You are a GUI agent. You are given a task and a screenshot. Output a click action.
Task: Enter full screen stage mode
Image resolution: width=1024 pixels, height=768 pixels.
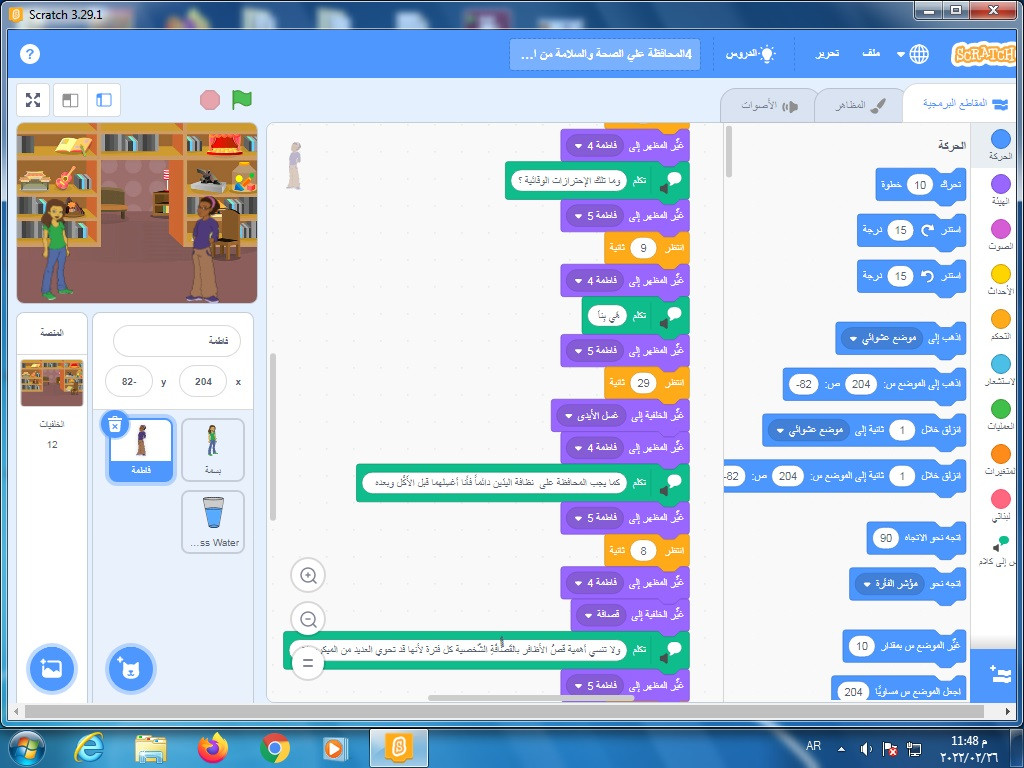pos(33,100)
